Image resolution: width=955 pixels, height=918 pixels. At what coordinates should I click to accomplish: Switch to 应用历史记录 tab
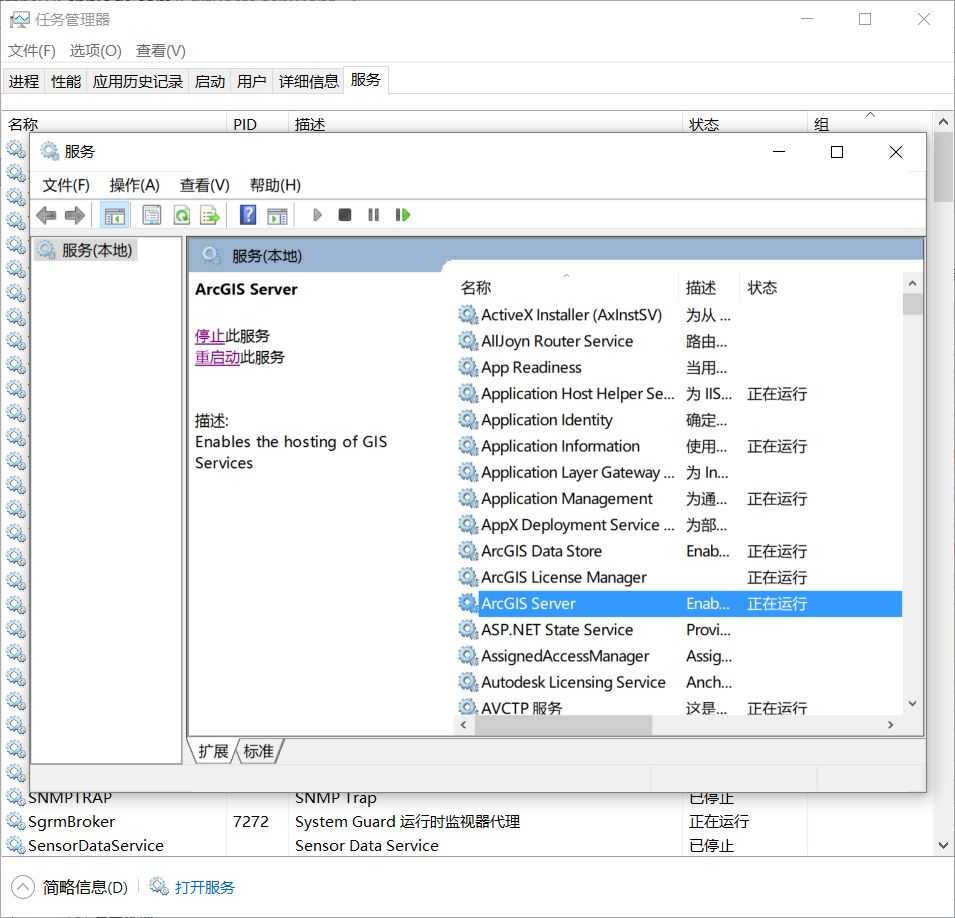tap(138, 82)
